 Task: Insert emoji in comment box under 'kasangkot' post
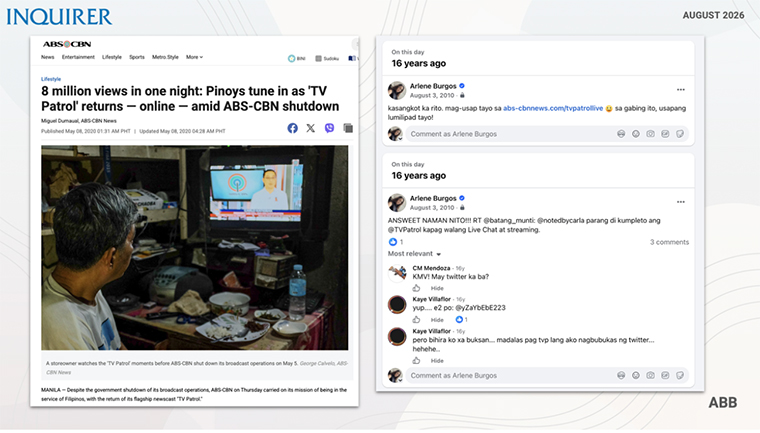click(x=635, y=134)
